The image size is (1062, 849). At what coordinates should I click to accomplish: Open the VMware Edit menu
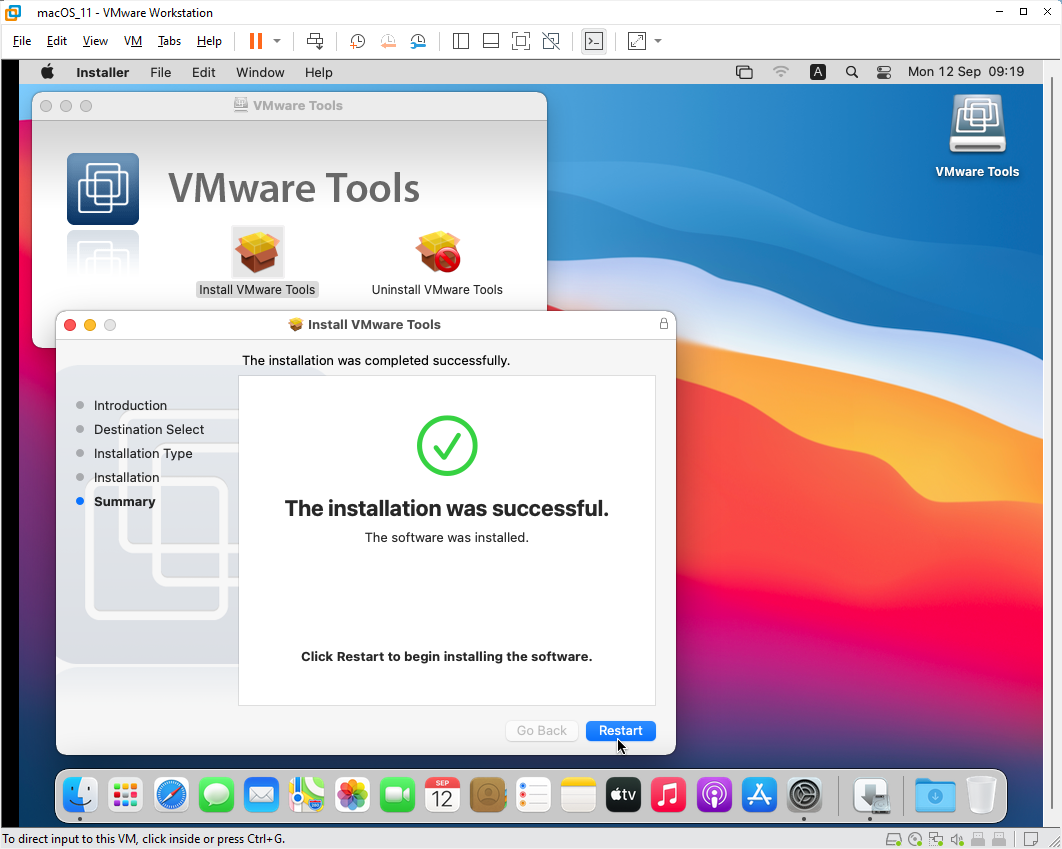tap(56, 41)
